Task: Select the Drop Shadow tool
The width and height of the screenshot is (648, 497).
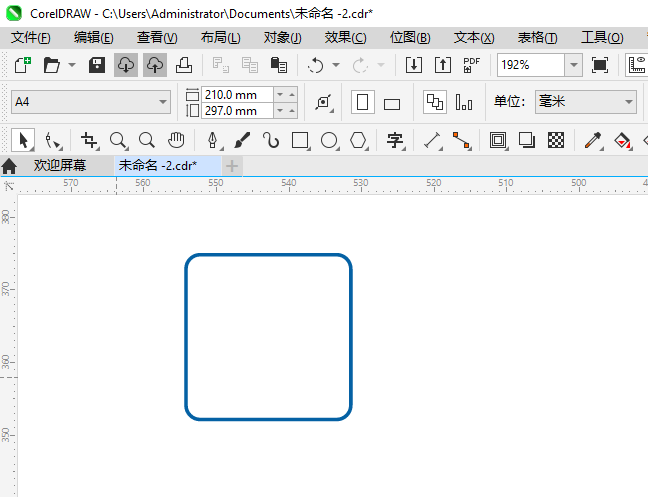Action: point(527,140)
